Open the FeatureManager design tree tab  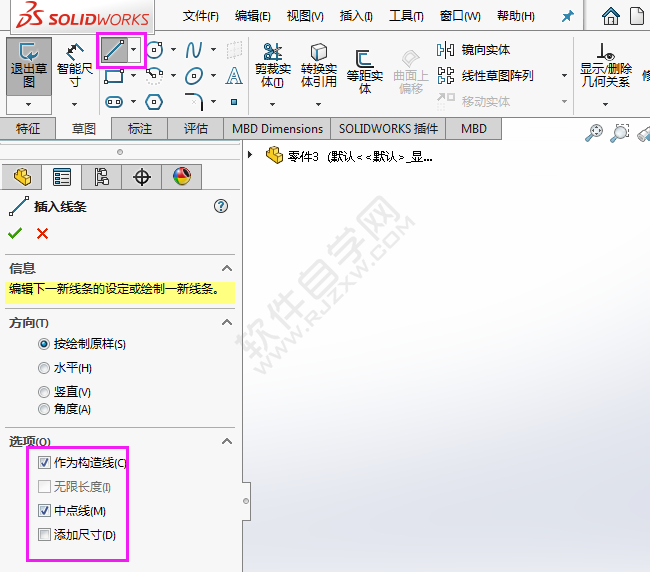[x=22, y=177]
